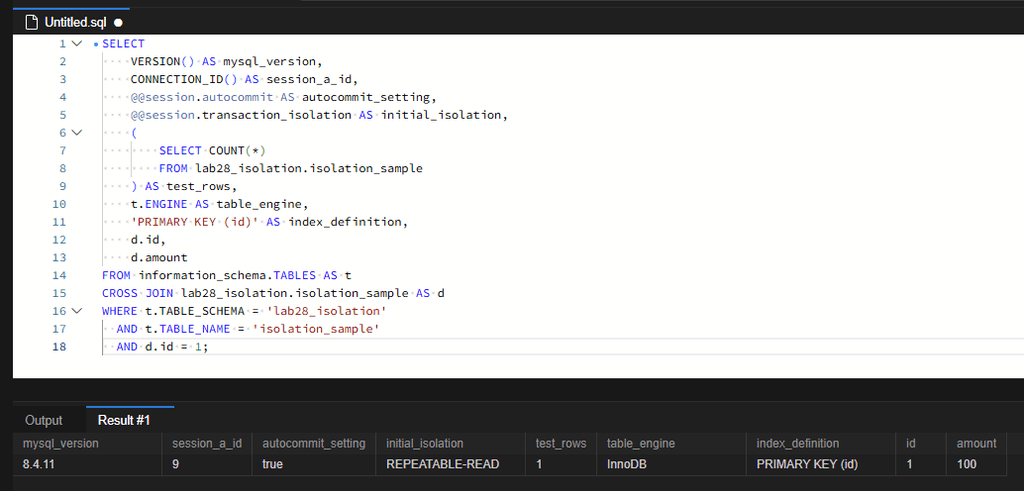Select the amount cell showing 100
This screenshot has width=1024, height=491.
pos(976,464)
